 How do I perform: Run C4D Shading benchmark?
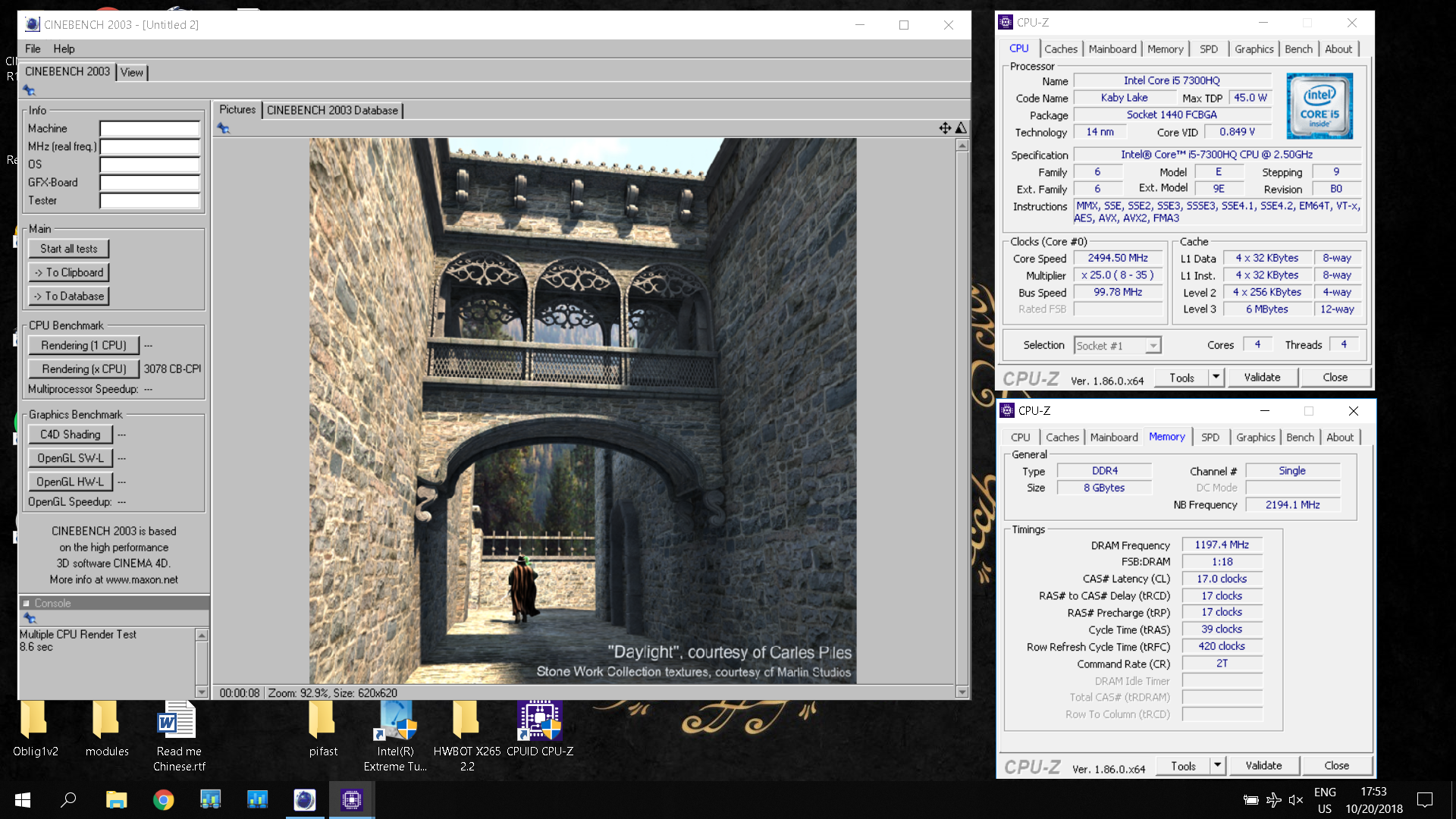(71, 435)
